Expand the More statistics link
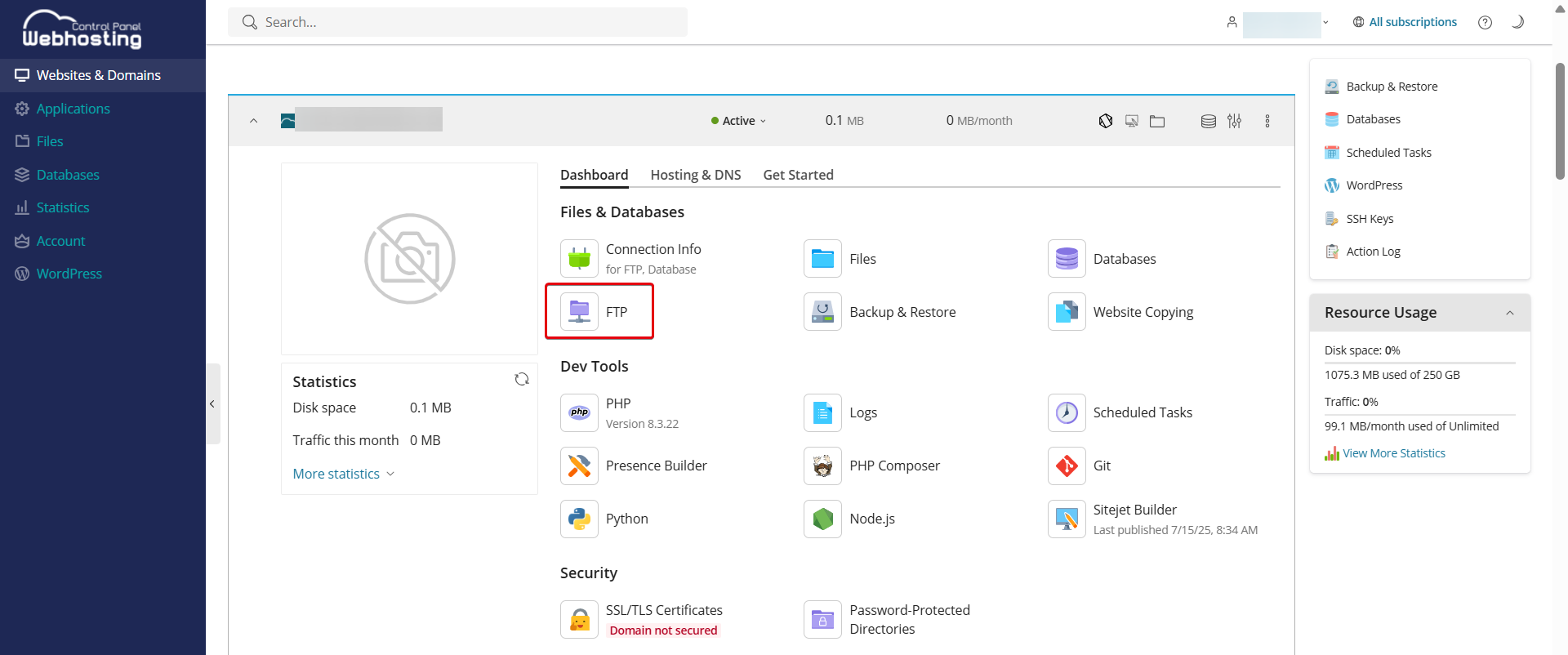The width and height of the screenshot is (1568, 655). pos(343,474)
